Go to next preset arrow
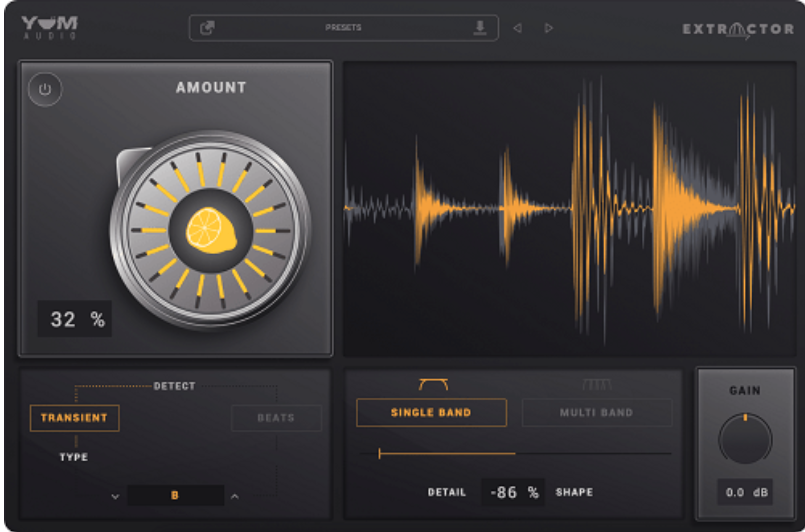 point(549,28)
